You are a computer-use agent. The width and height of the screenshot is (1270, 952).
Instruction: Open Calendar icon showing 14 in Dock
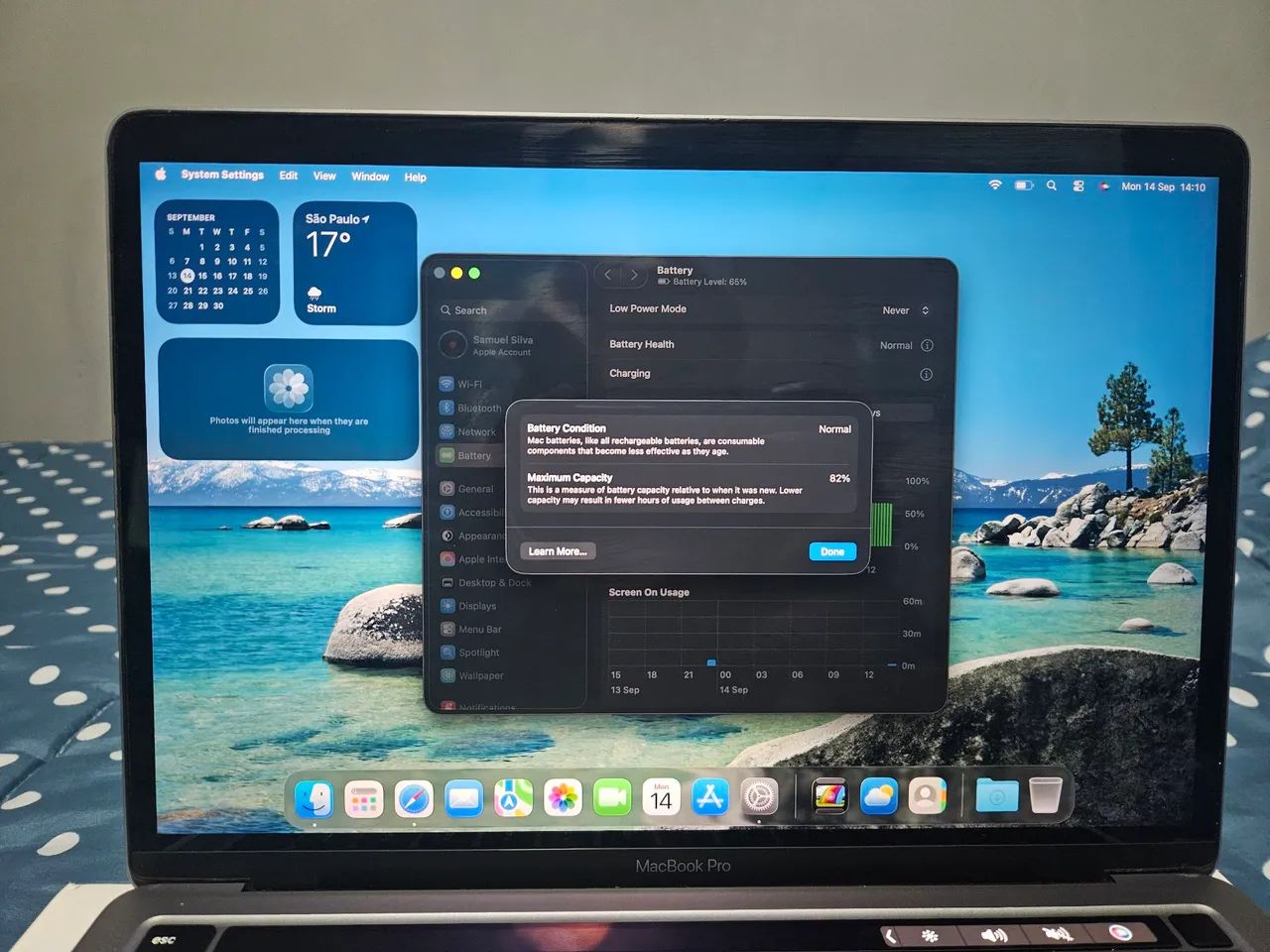[661, 797]
